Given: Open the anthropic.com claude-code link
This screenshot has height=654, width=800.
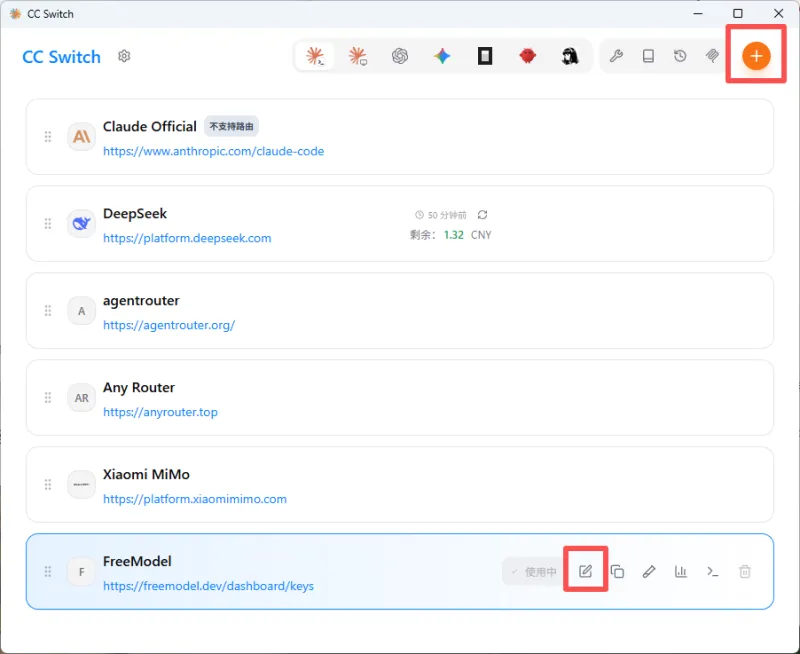Looking at the screenshot, I should pyautogui.click(x=213, y=151).
